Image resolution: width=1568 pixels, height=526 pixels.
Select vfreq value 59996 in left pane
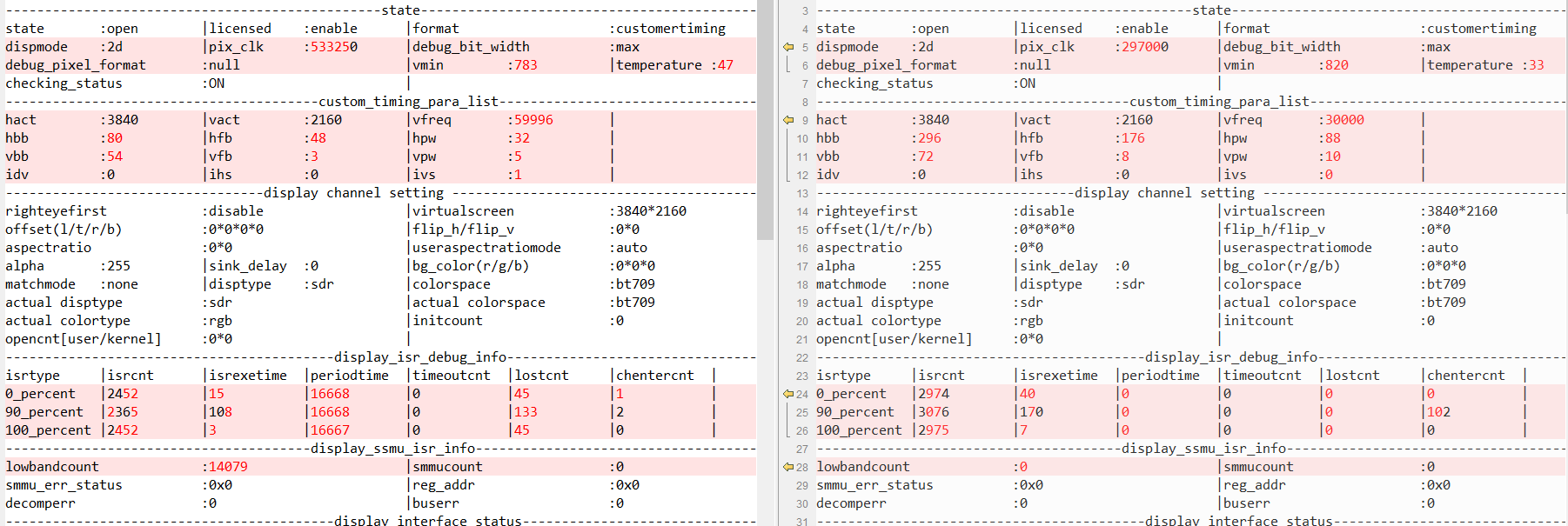tap(533, 120)
